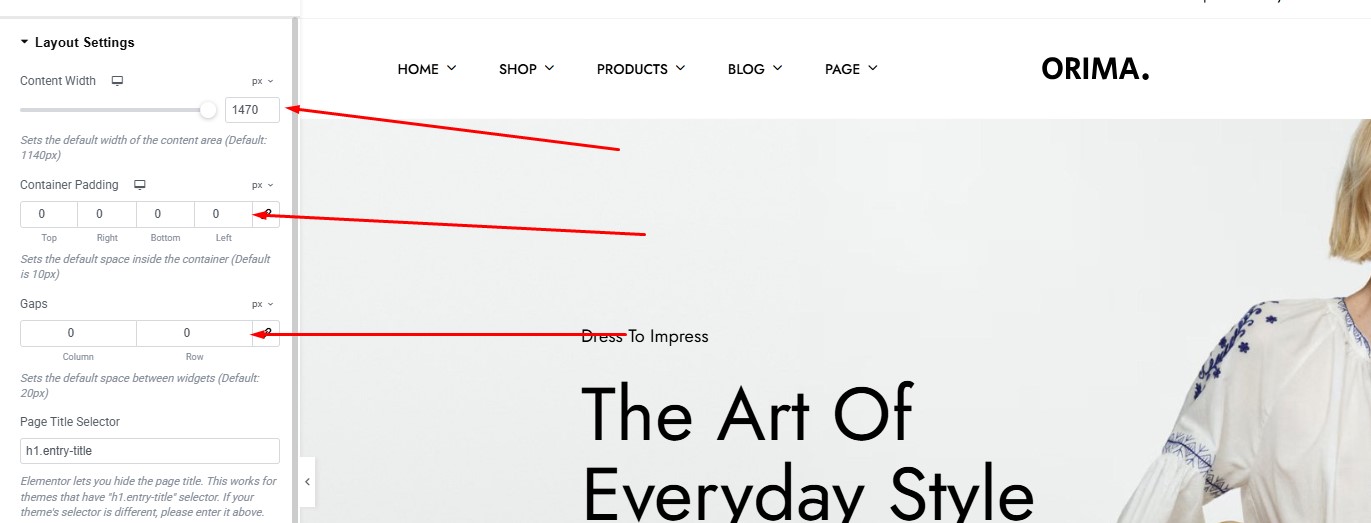Viewport: 1371px width, 523px height.
Task: Expand the PRODUCTS menu chevron
Action: (x=680, y=68)
